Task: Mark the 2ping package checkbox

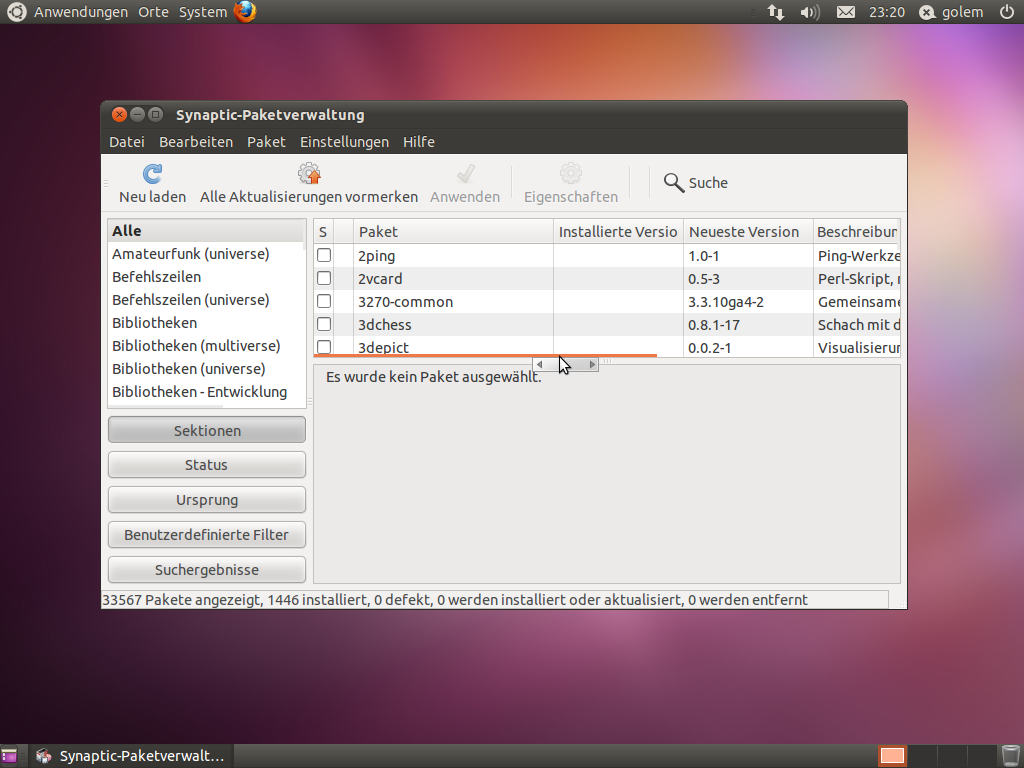Action: click(x=324, y=256)
